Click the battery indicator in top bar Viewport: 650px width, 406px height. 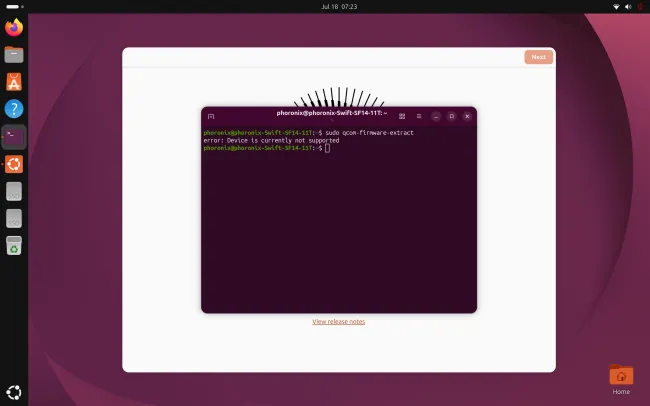click(x=640, y=7)
